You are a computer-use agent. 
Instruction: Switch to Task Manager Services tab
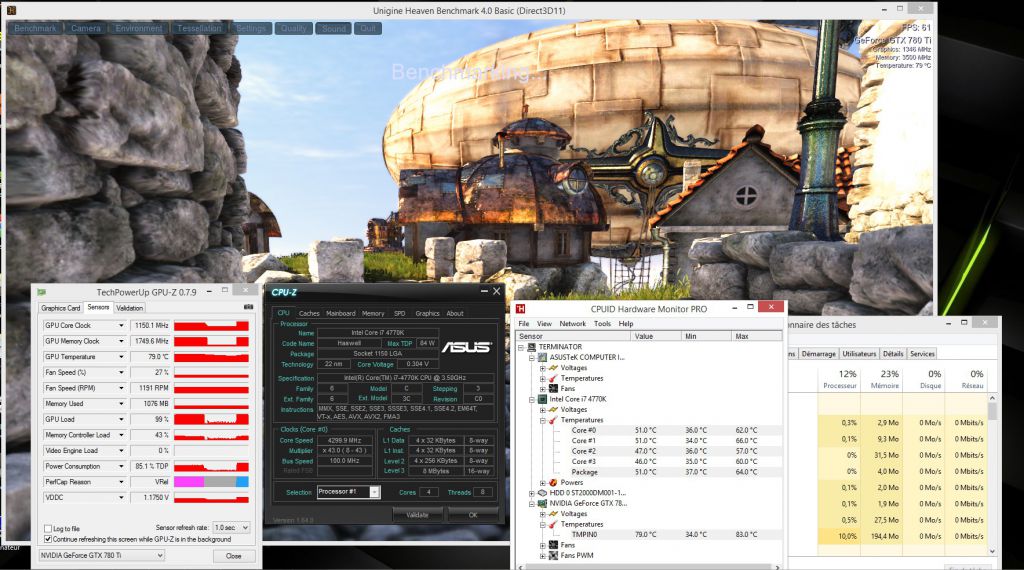pyautogui.click(x=922, y=353)
